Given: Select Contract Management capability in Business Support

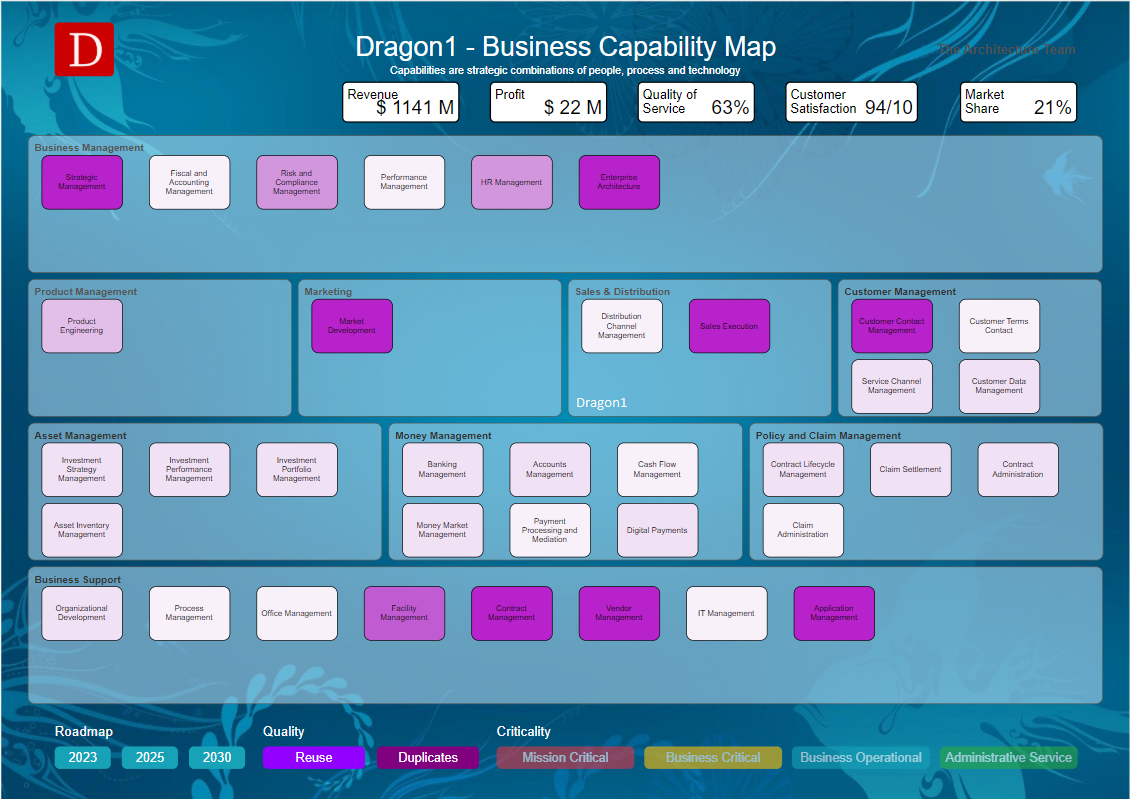Looking at the screenshot, I should click(x=512, y=613).
